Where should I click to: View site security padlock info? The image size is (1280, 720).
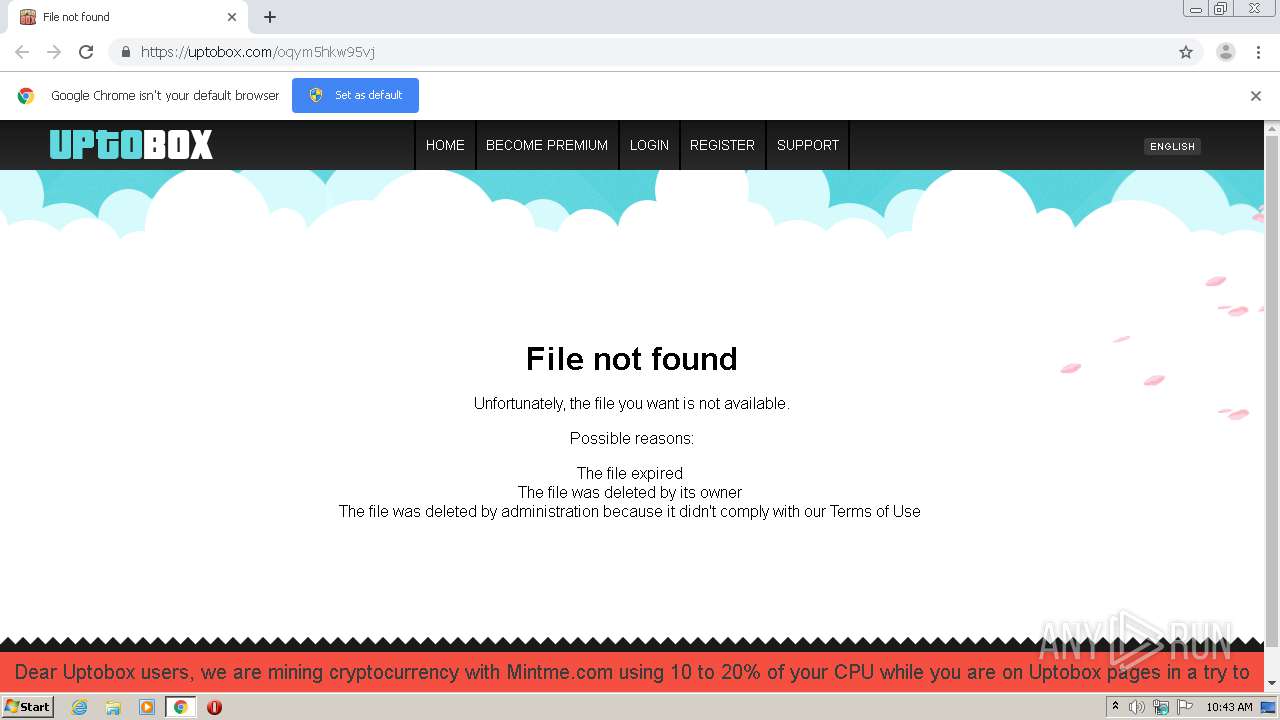(125, 52)
